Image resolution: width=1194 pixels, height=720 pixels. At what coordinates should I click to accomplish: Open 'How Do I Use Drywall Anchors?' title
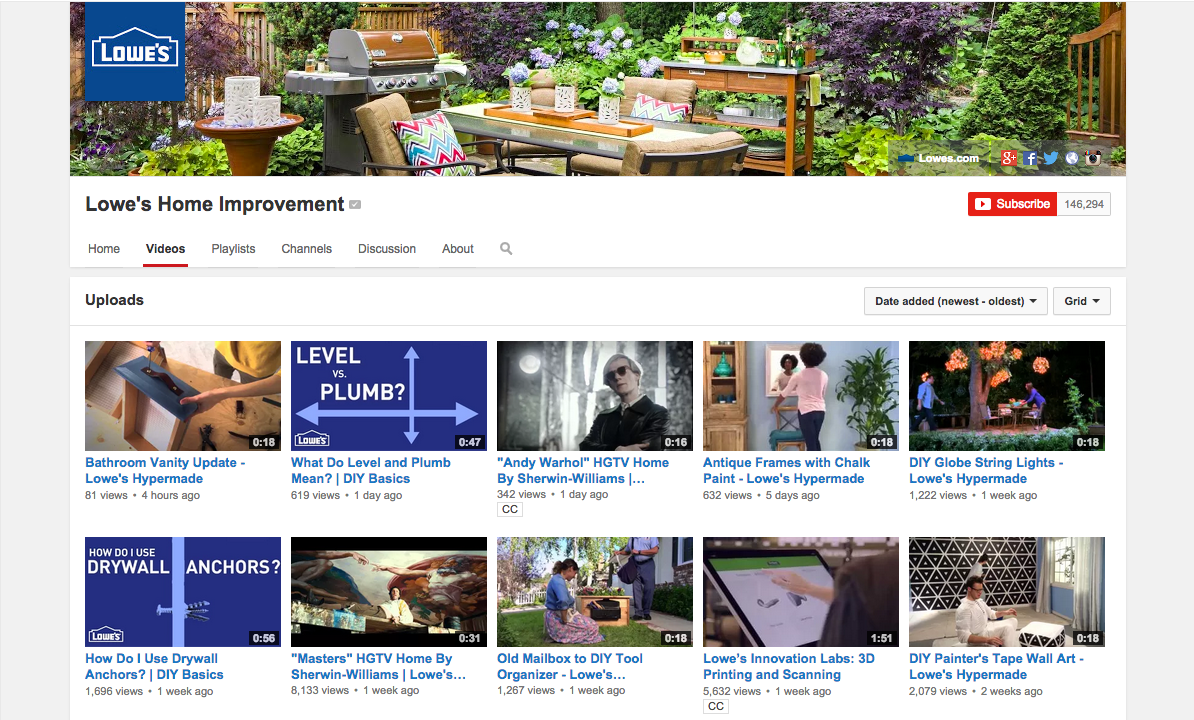click(x=155, y=667)
